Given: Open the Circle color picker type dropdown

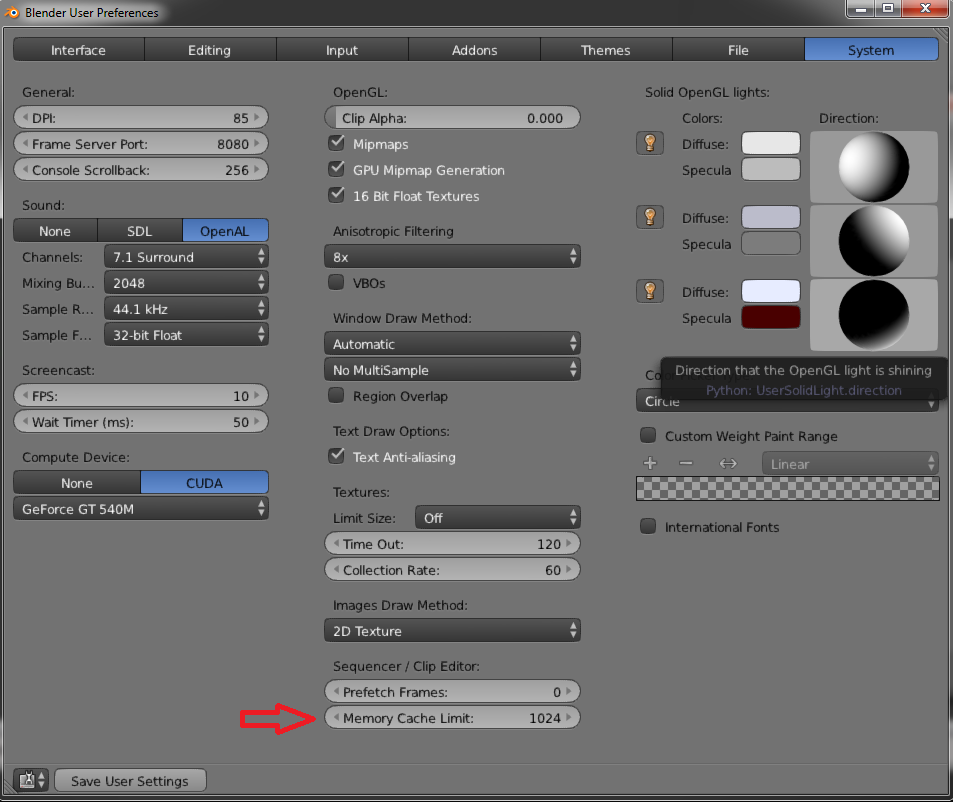Looking at the screenshot, I should coord(787,401).
